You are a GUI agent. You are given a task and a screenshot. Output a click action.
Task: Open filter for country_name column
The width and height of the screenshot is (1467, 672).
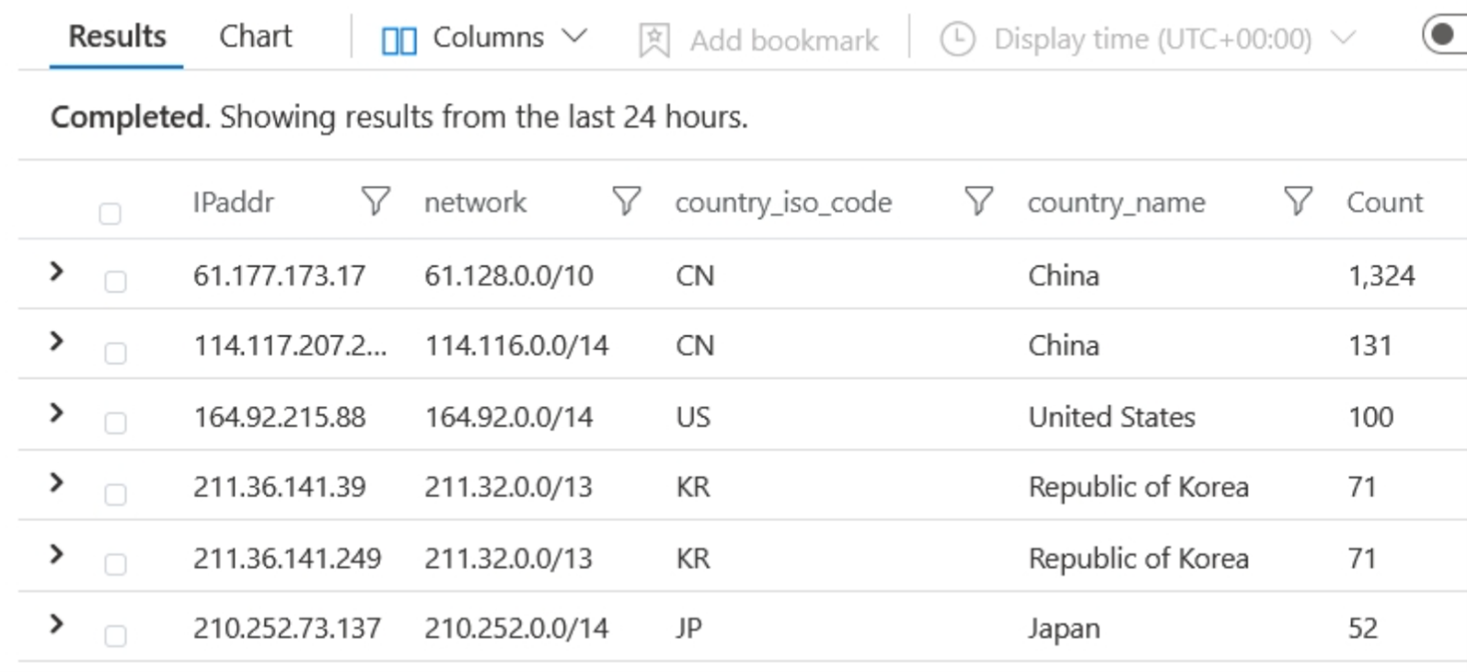click(1297, 203)
